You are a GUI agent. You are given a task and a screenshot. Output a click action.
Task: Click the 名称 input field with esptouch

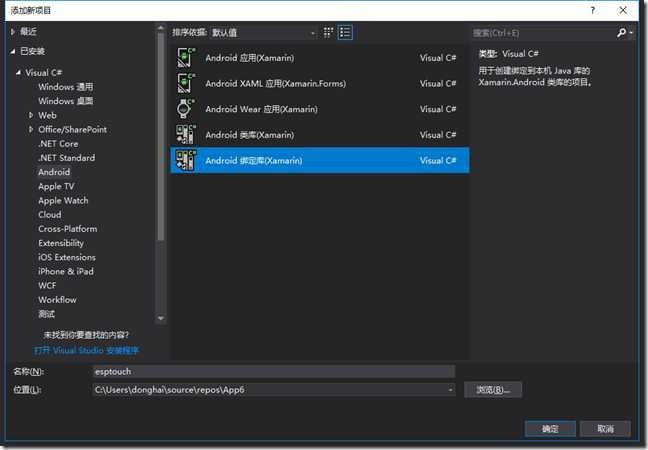274,371
